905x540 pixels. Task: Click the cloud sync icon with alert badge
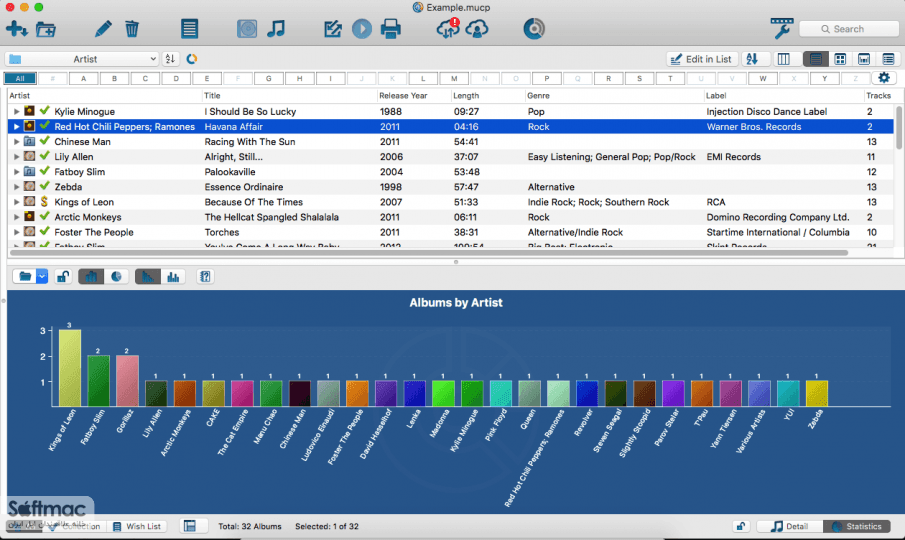[x=448, y=28]
